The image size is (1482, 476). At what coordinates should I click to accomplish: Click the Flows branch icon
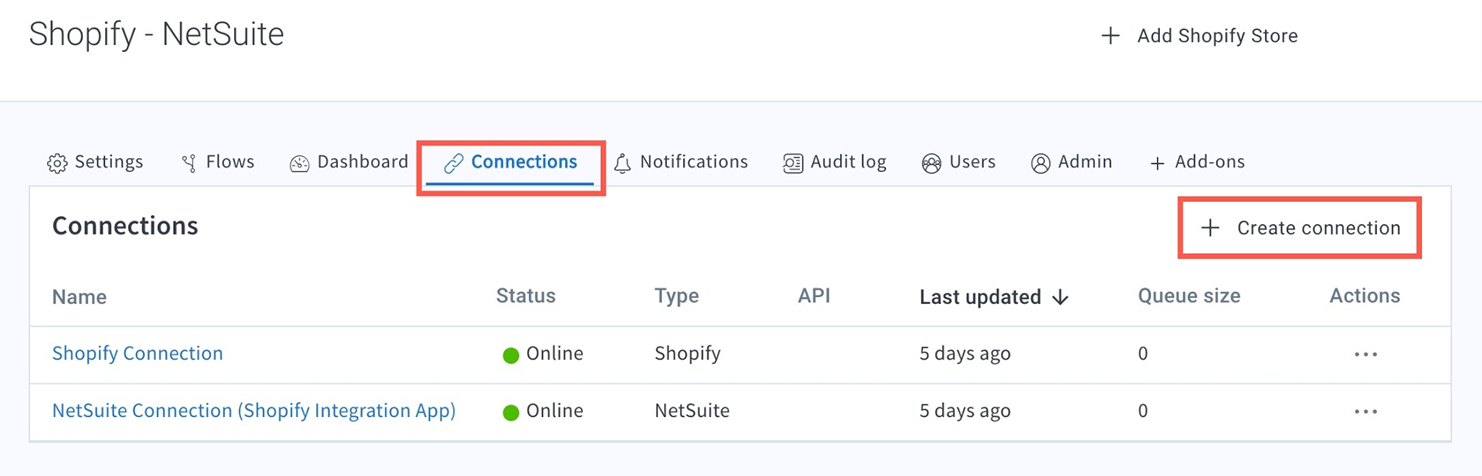pyautogui.click(x=188, y=163)
